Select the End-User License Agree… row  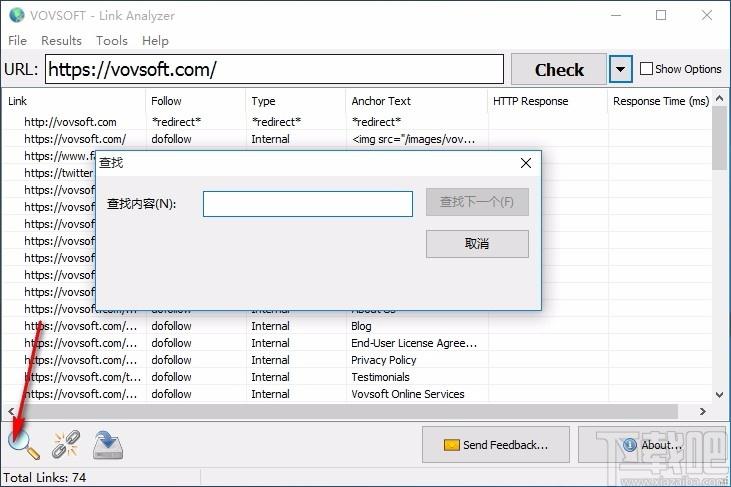tap(358, 343)
